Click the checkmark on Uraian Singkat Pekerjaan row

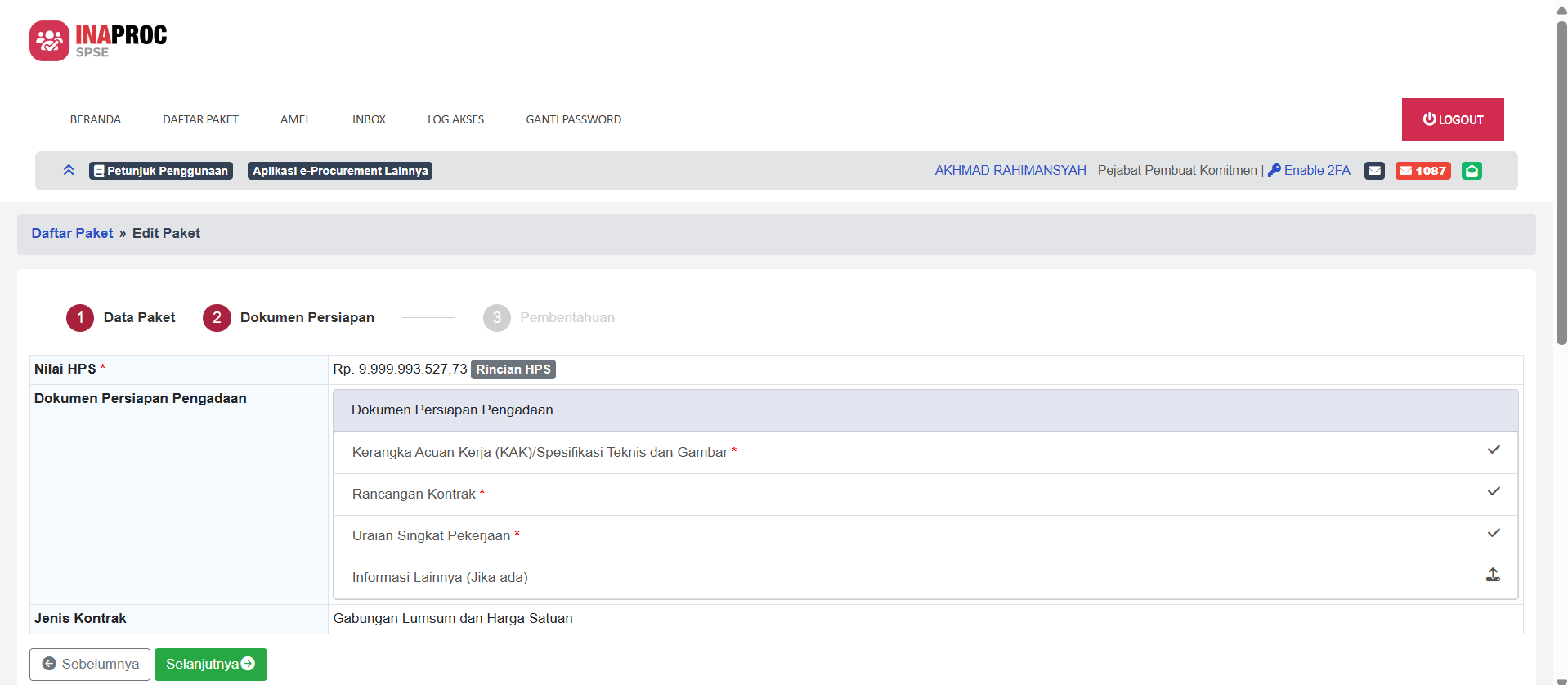1493,534
